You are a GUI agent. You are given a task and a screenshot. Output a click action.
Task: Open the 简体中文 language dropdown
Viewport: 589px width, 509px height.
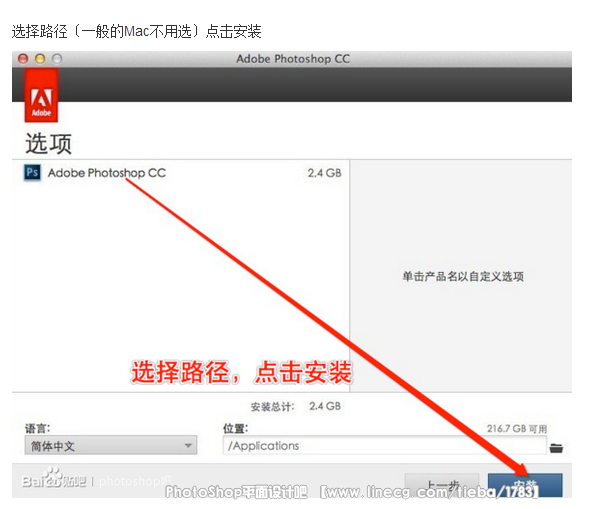[111, 446]
